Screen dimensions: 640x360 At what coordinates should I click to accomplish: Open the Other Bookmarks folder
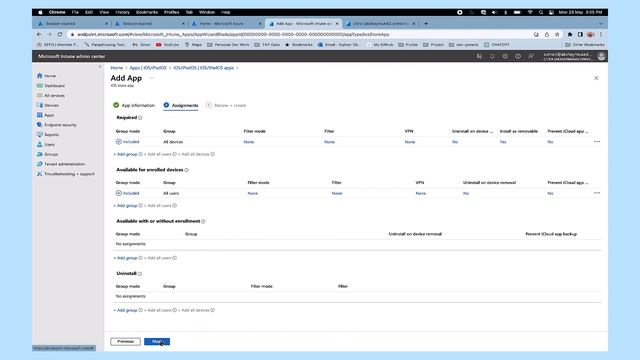[x=584, y=44]
